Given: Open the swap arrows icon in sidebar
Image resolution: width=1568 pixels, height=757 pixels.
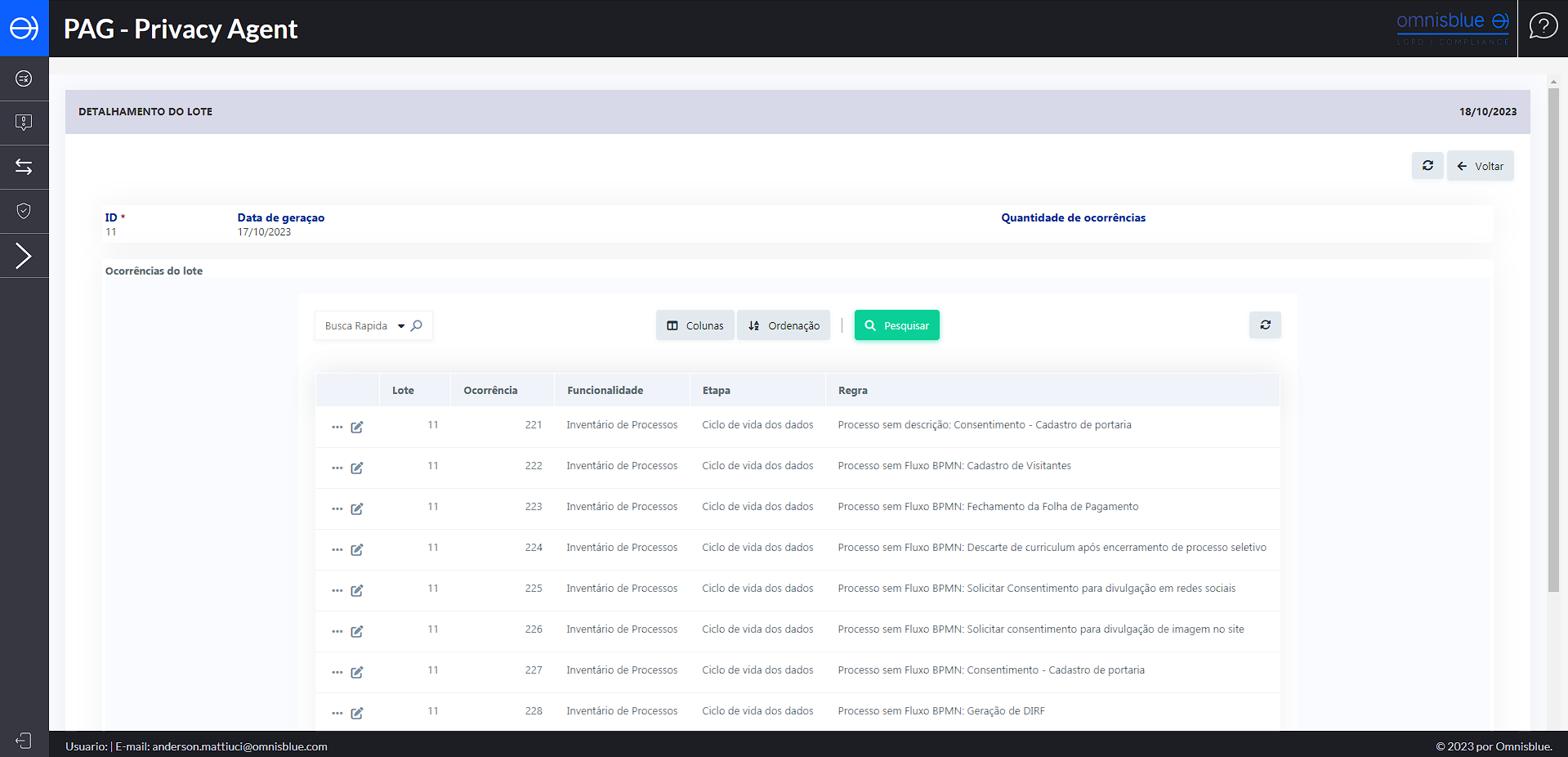Looking at the screenshot, I should 24,167.
